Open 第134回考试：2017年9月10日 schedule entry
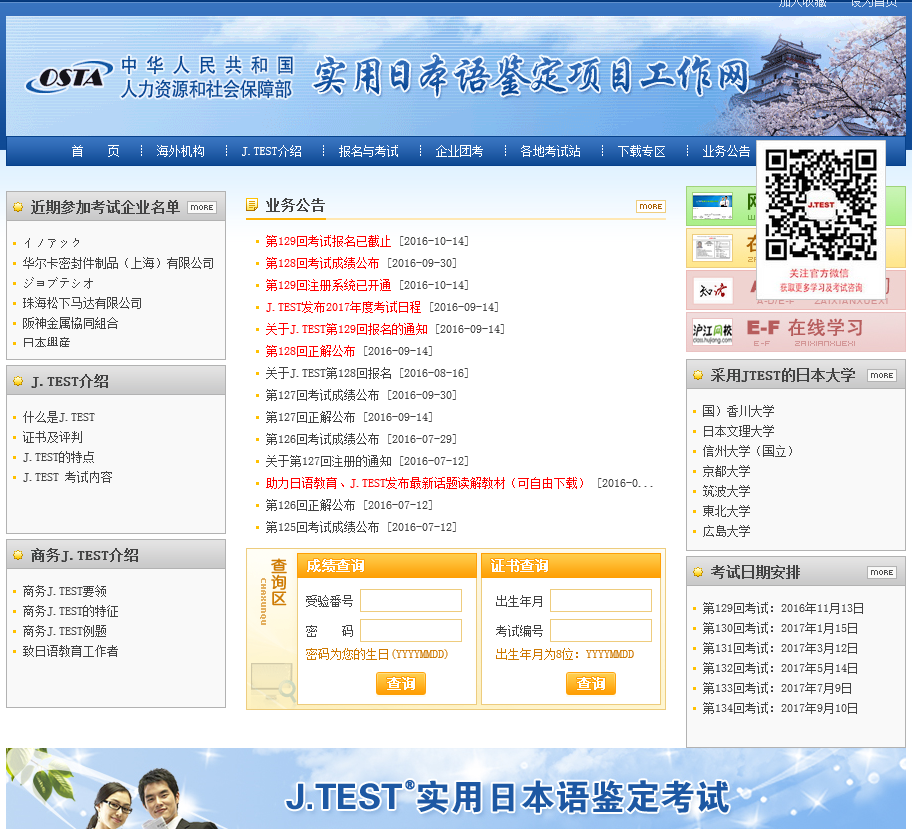The height and width of the screenshot is (829, 912). point(780,709)
